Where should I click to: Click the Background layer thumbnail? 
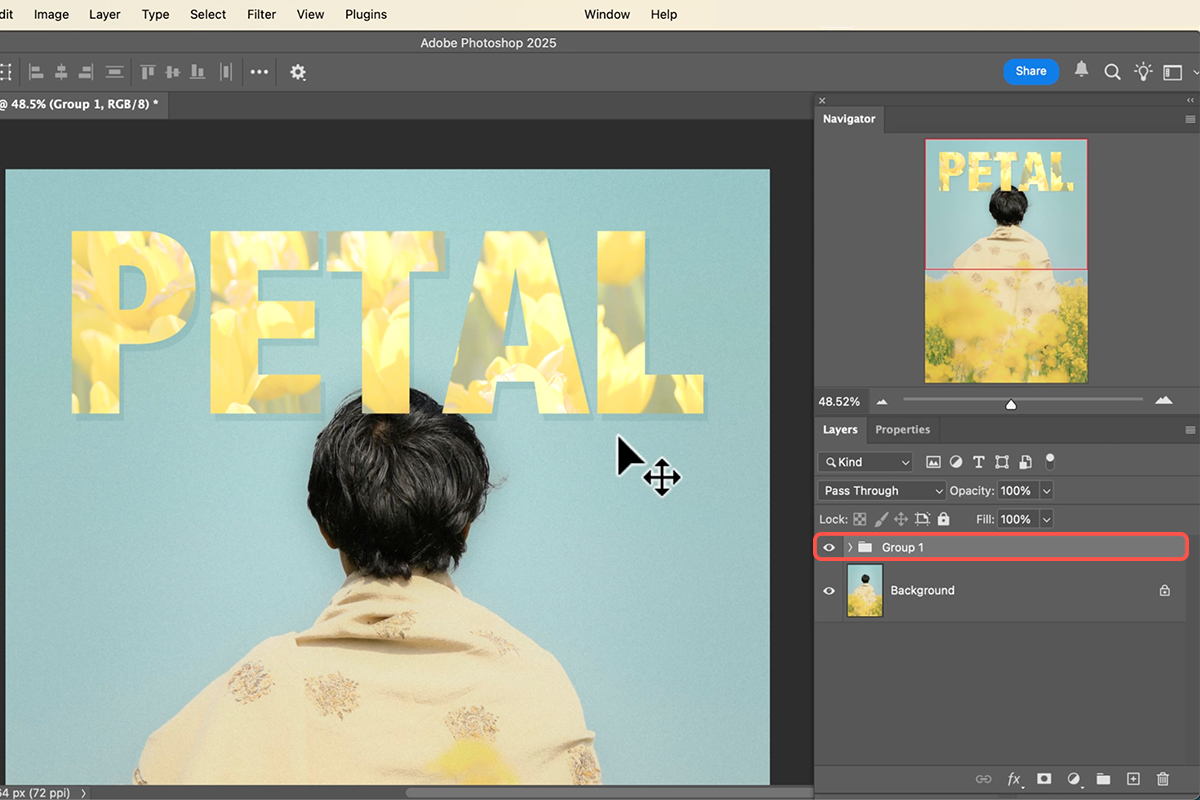point(865,591)
